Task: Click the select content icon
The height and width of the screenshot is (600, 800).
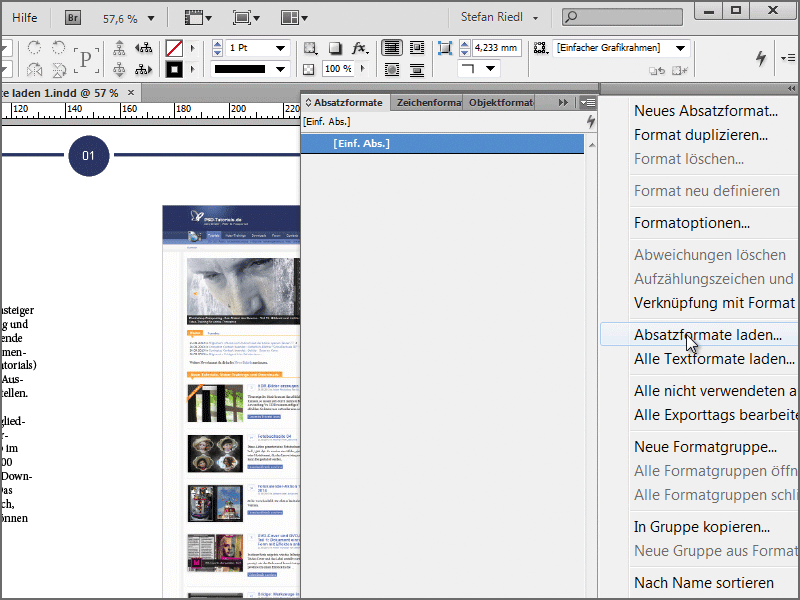Action: pyautogui.click(x=119, y=69)
